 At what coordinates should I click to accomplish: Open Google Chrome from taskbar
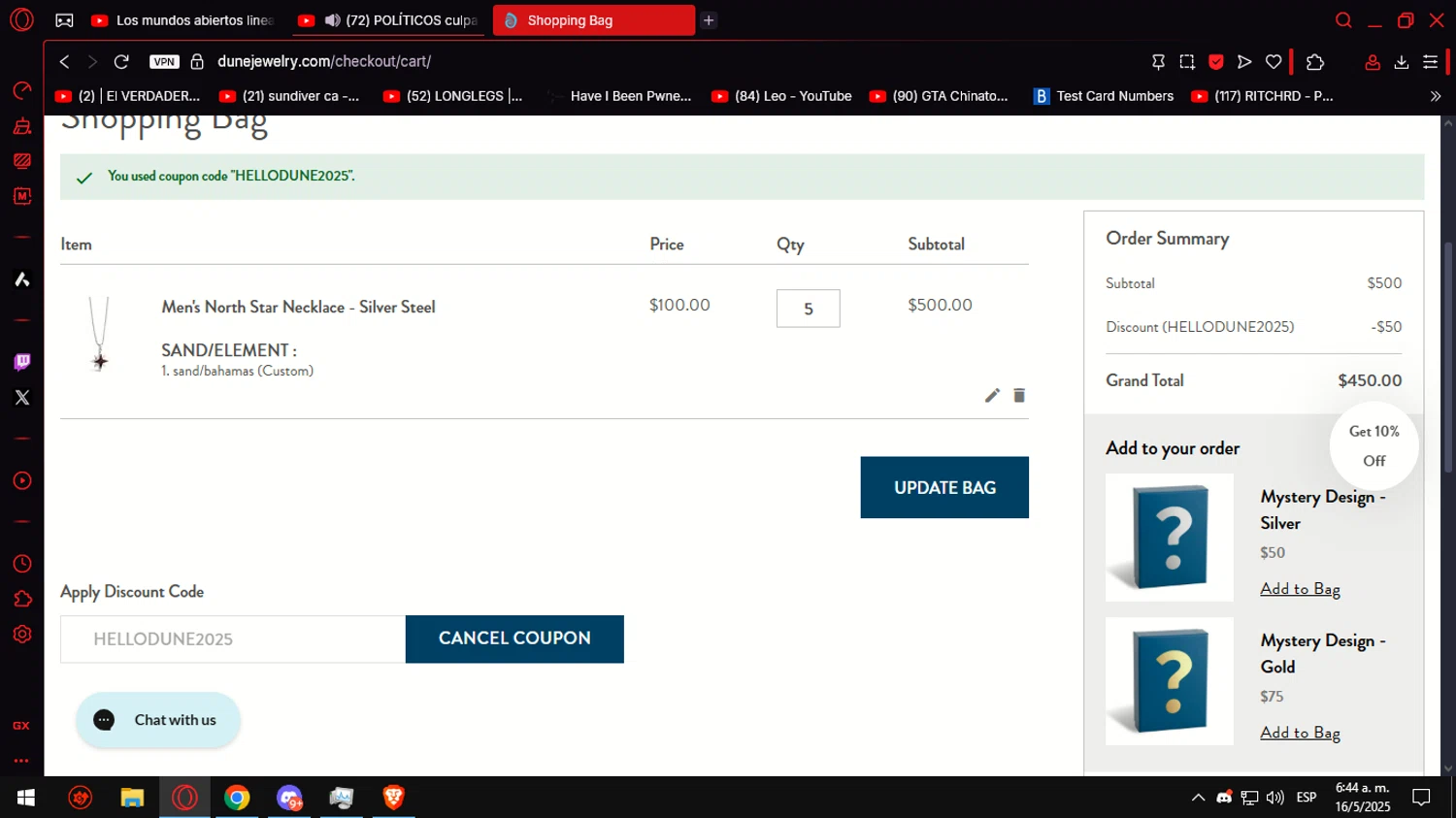[x=237, y=798]
